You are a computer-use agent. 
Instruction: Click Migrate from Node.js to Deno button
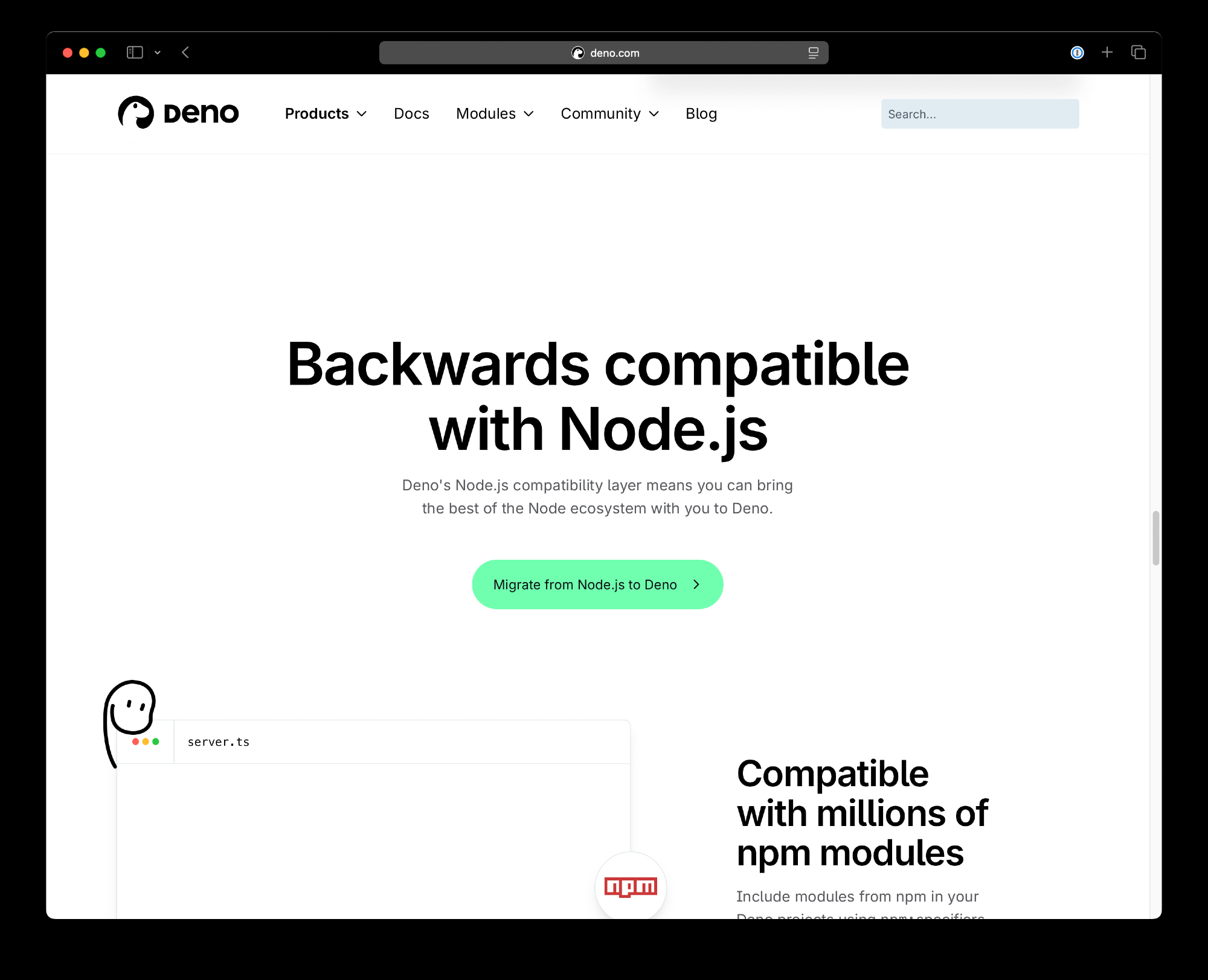[x=597, y=584]
